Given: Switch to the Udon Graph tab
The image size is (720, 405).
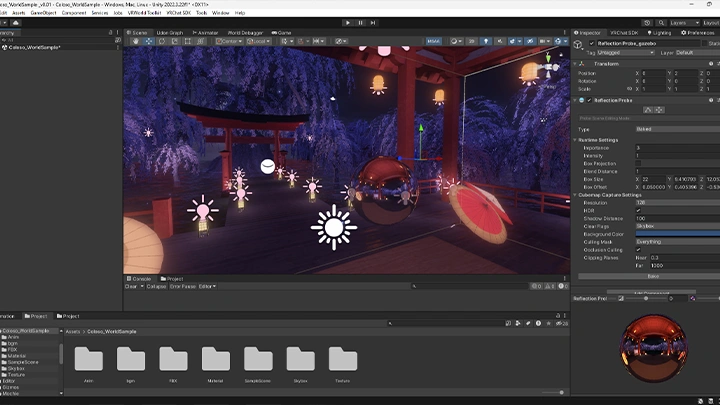Looking at the screenshot, I should [169, 33].
